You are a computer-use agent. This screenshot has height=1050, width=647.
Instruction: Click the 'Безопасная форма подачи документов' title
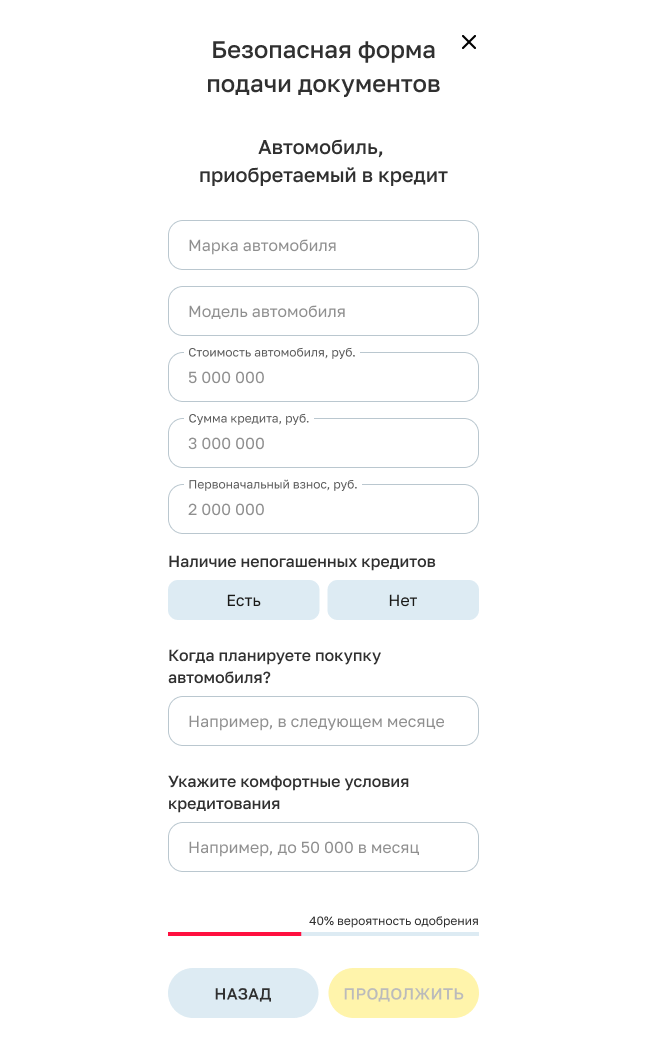point(323,67)
